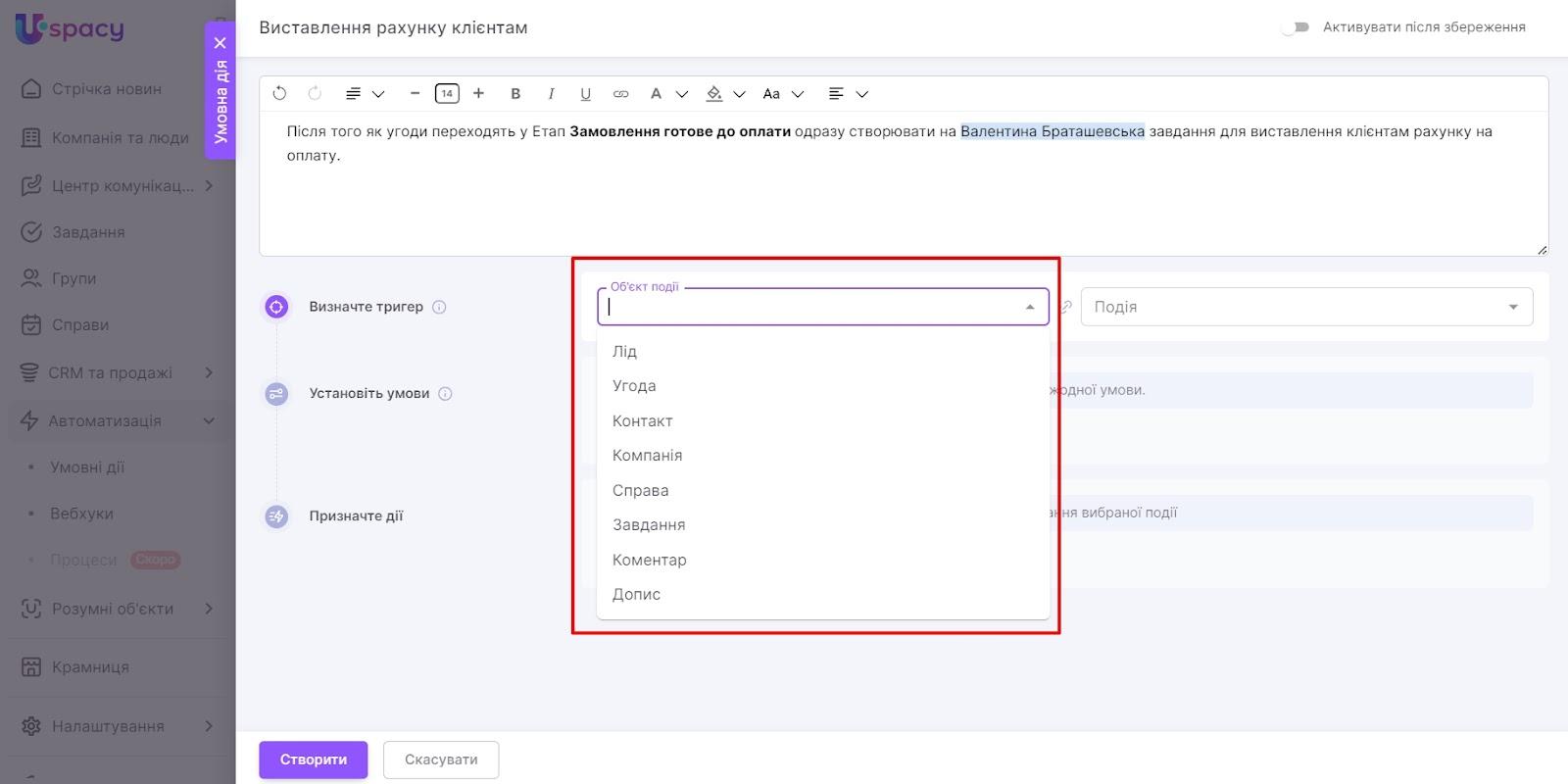Image resolution: width=1568 pixels, height=784 pixels.
Task: Enable Активувати після збереження switch
Action: tap(1295, 27)
